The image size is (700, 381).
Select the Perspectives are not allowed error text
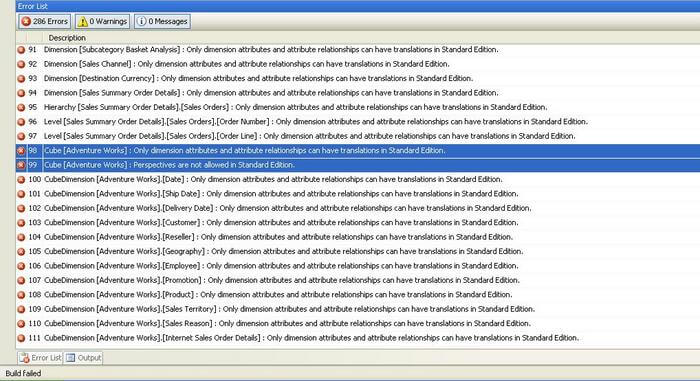tap(169, 165)
